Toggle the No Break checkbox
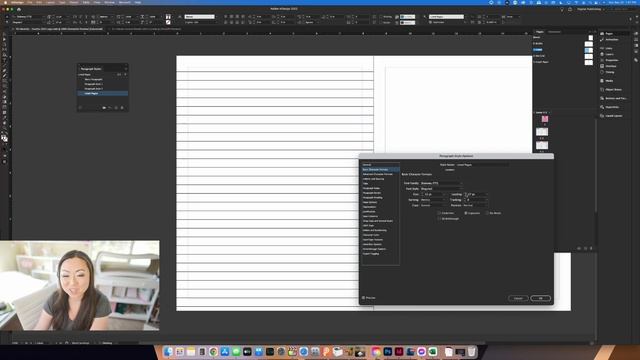The height and width of the screenshot is (360, 640). (x=487, y=213)
